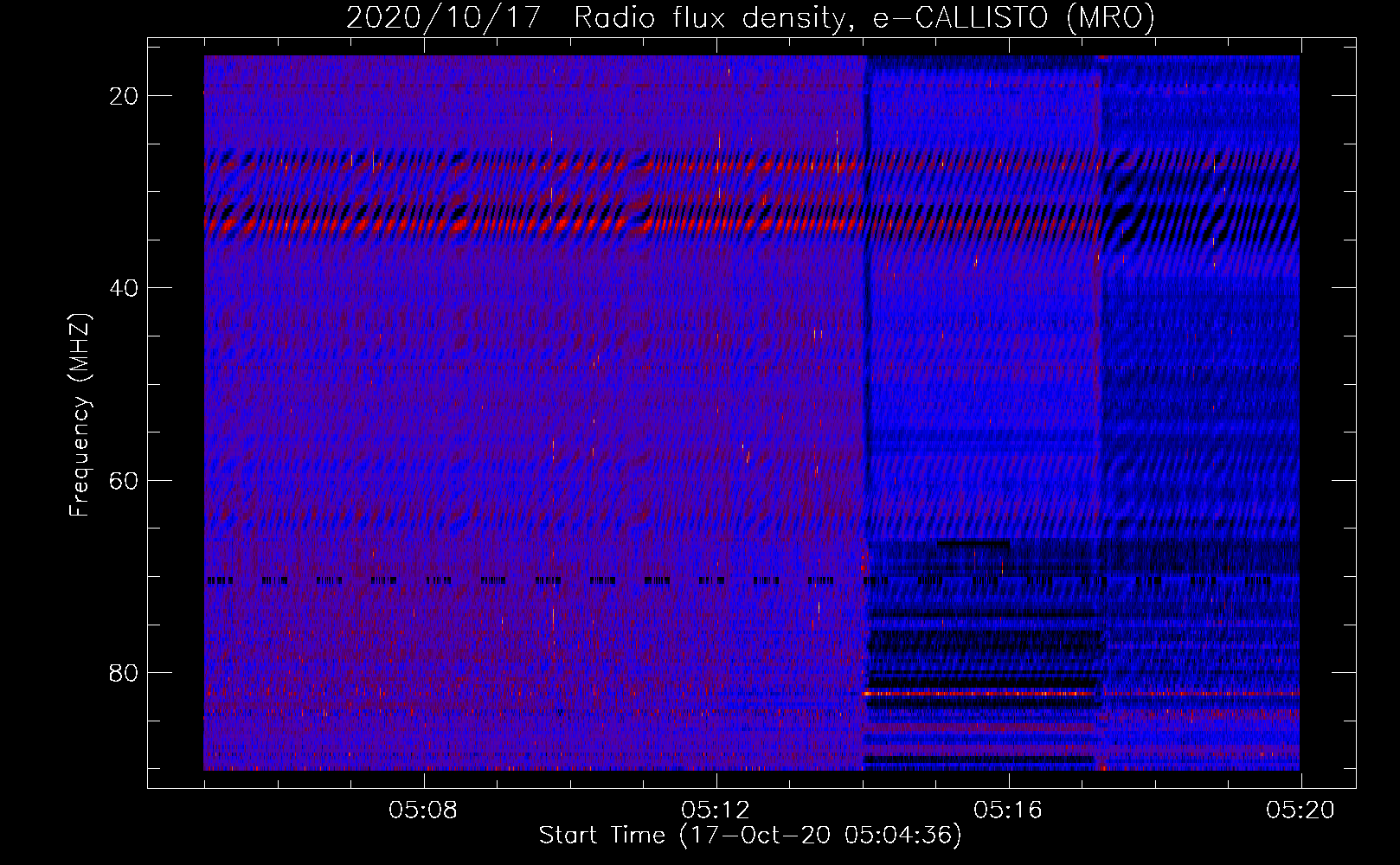The image size is (1400, 865).
Task: Click the frequency tick label '20'
Action: tap(125, 96)
